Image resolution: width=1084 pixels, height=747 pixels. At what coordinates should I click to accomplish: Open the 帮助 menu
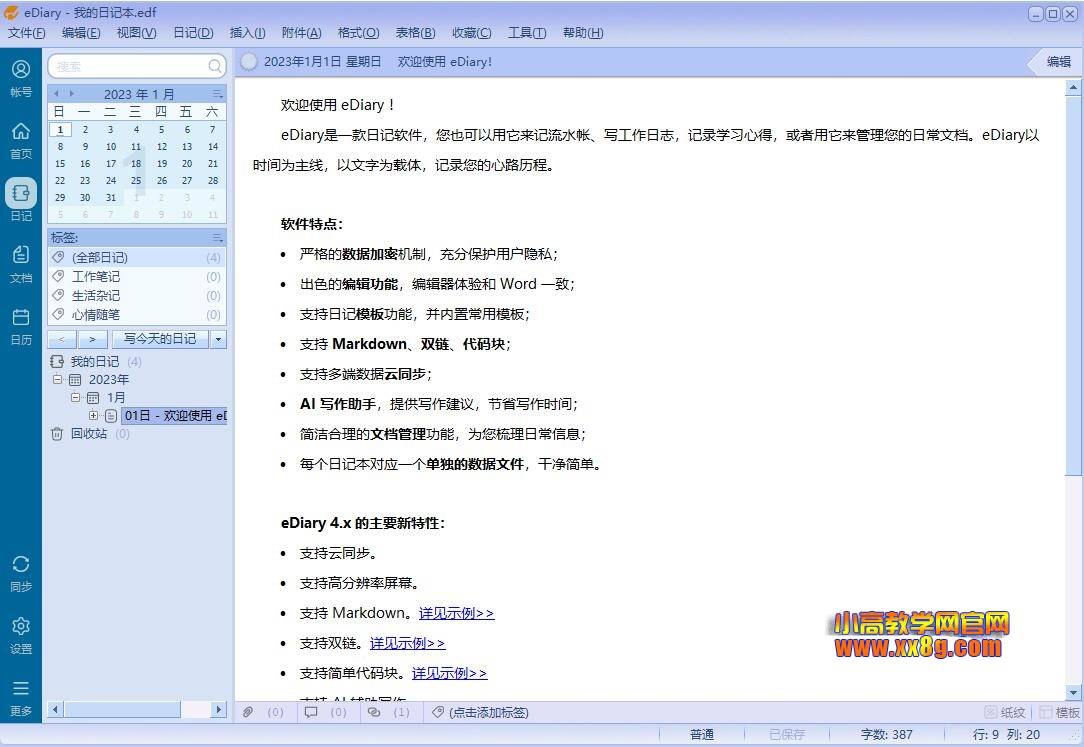tap(583, 32)
